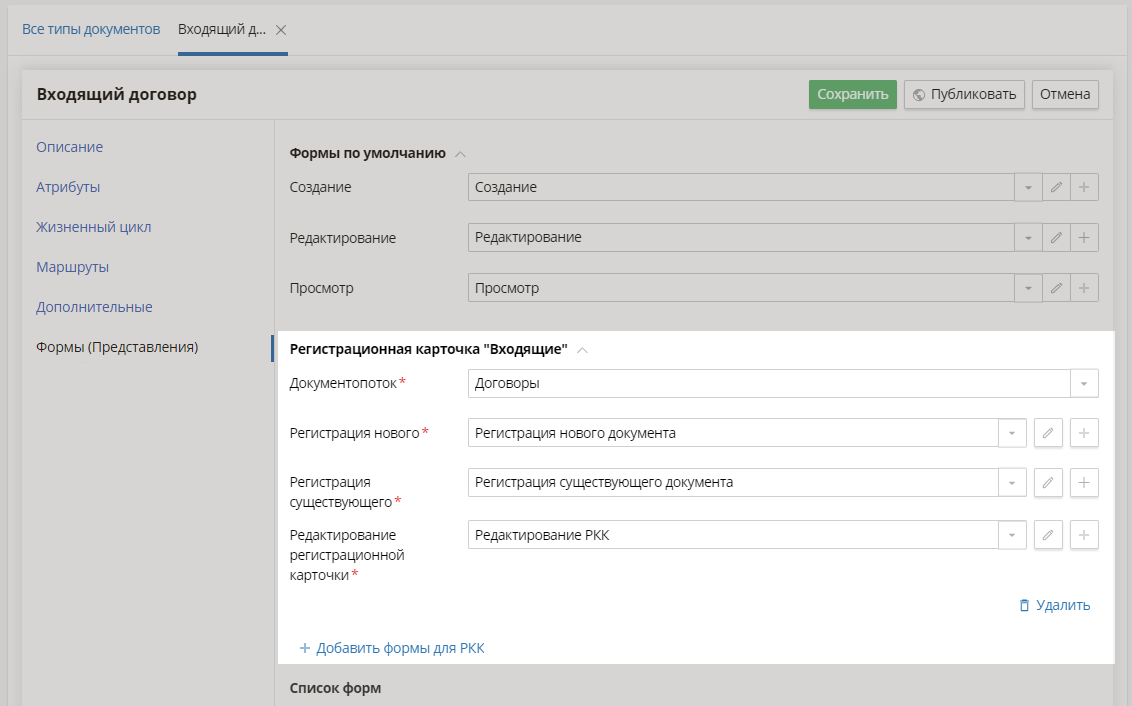Click the plus icon beside Редактирование РКК
Image resolution: width=1132 pixels, height=706 pixels.
click(1084, 534)
